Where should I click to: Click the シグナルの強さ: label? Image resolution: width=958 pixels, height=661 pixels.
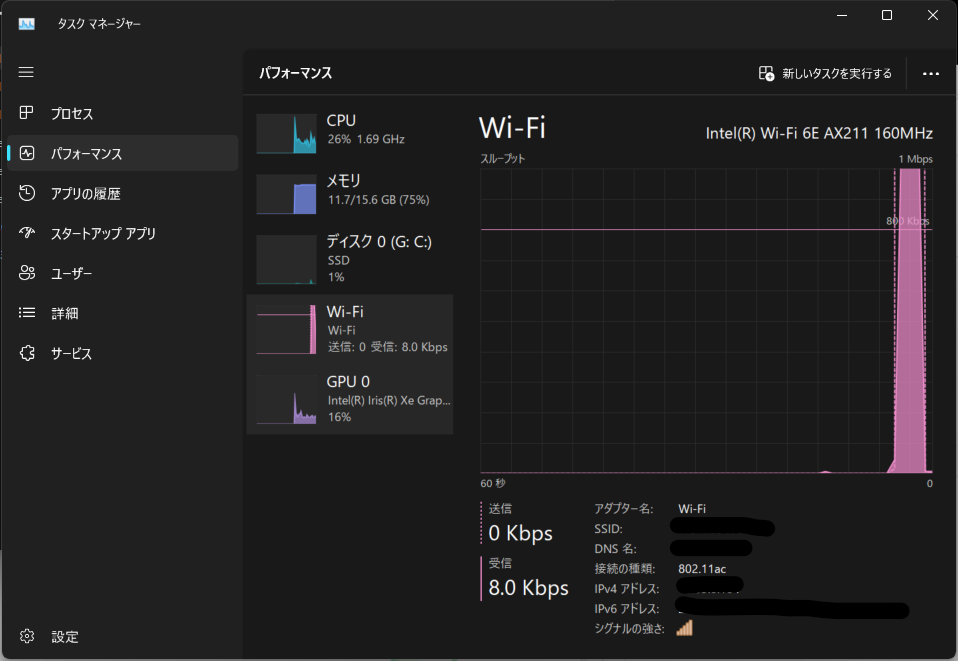pos(629,629)
